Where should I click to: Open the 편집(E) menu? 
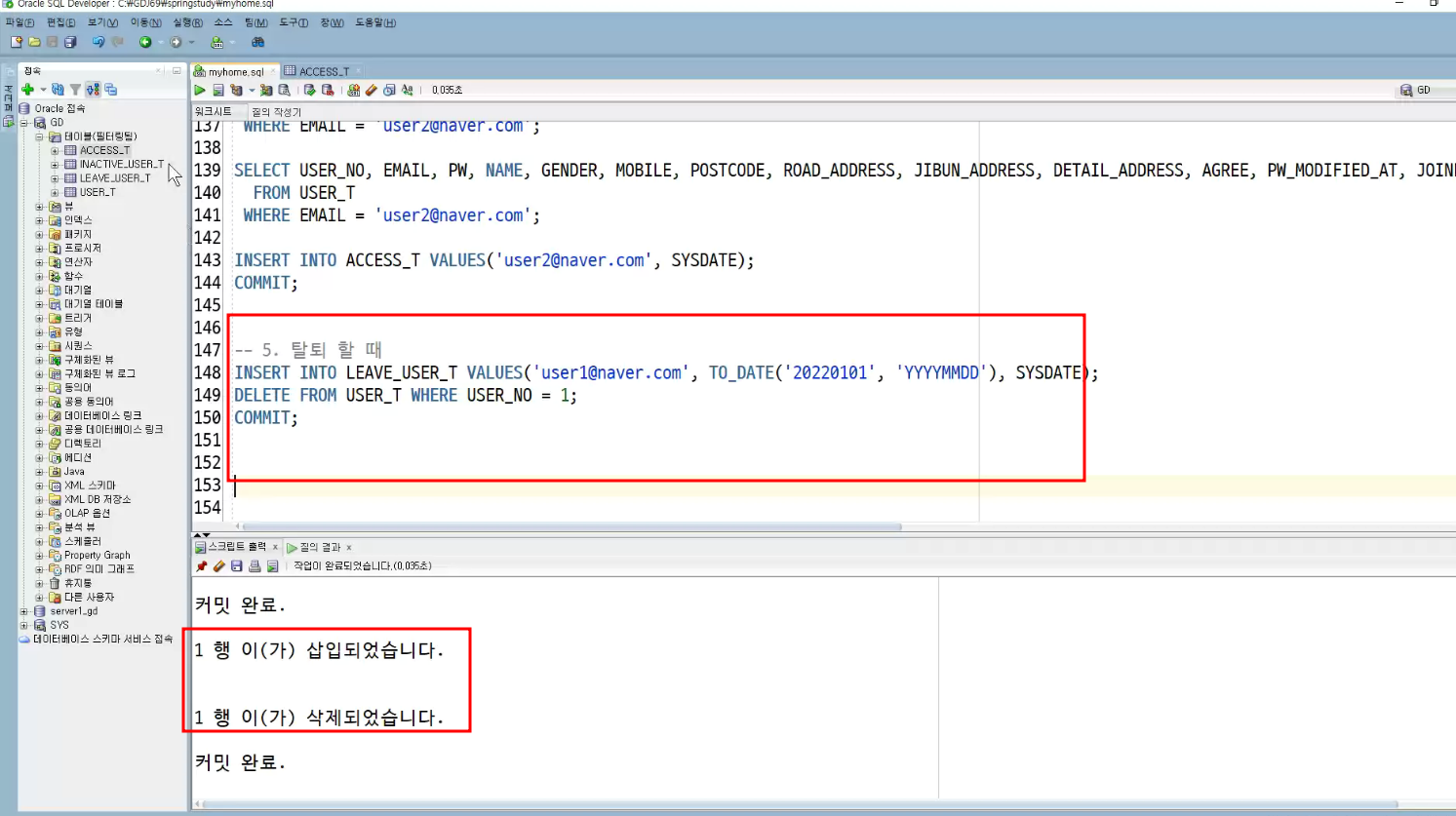[60, 22]
